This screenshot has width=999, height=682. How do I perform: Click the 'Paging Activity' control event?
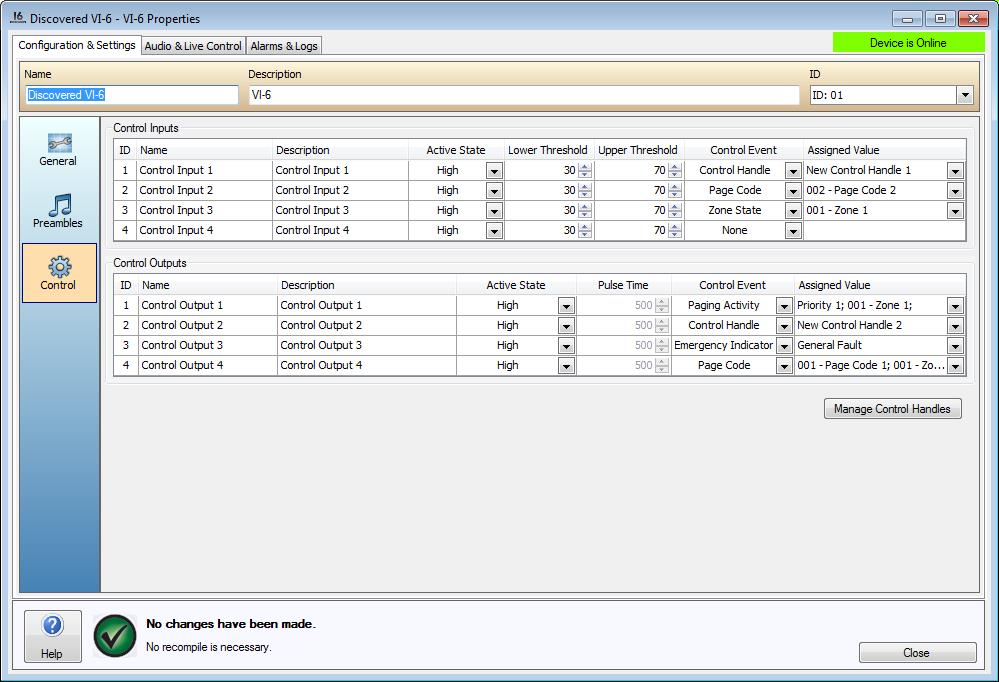[724, 305]
